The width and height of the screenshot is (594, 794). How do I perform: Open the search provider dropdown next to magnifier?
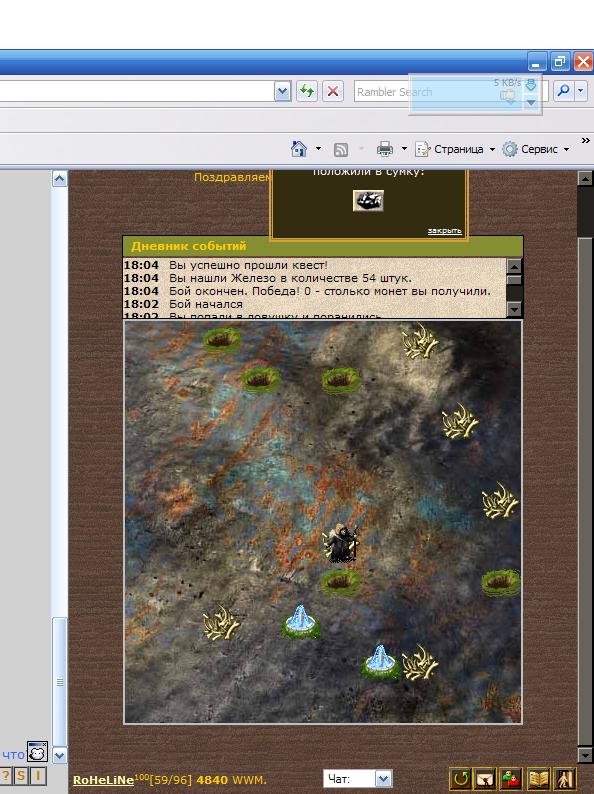point(580,91)
